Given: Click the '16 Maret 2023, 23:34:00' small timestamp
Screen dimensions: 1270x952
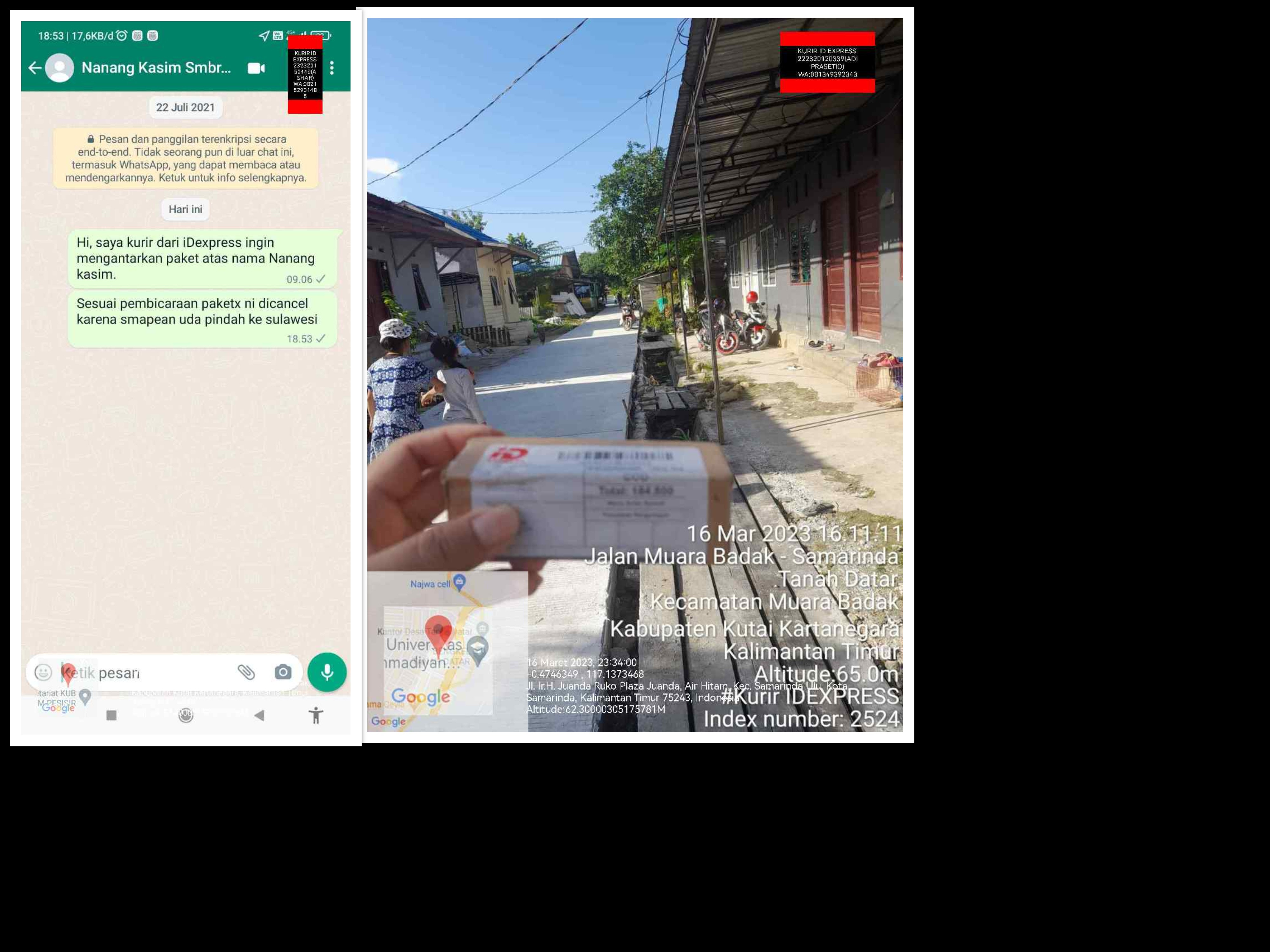Looking at the screenshot, I should [582, 662].
